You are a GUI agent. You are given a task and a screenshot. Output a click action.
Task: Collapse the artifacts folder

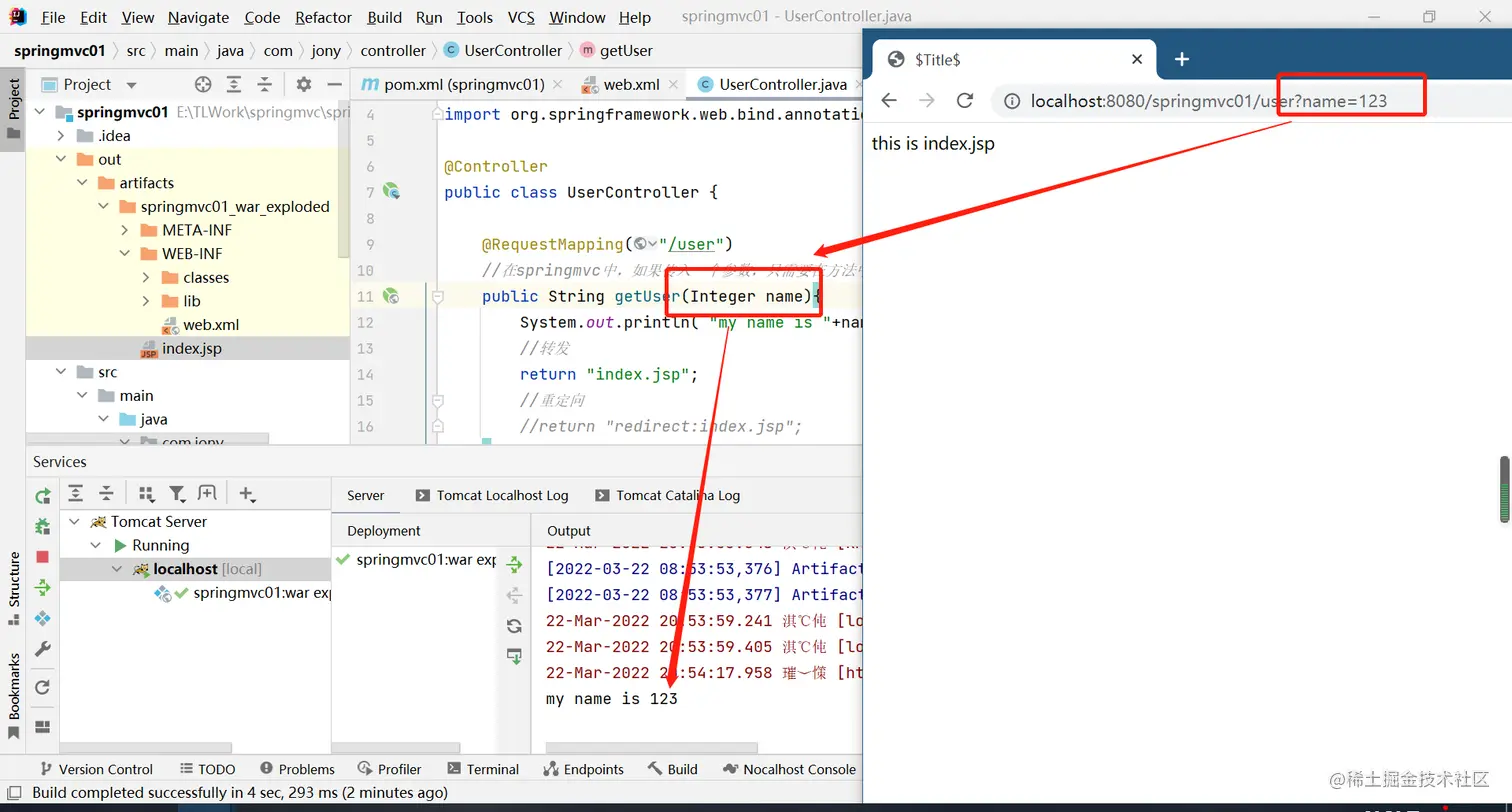[82, 183]
